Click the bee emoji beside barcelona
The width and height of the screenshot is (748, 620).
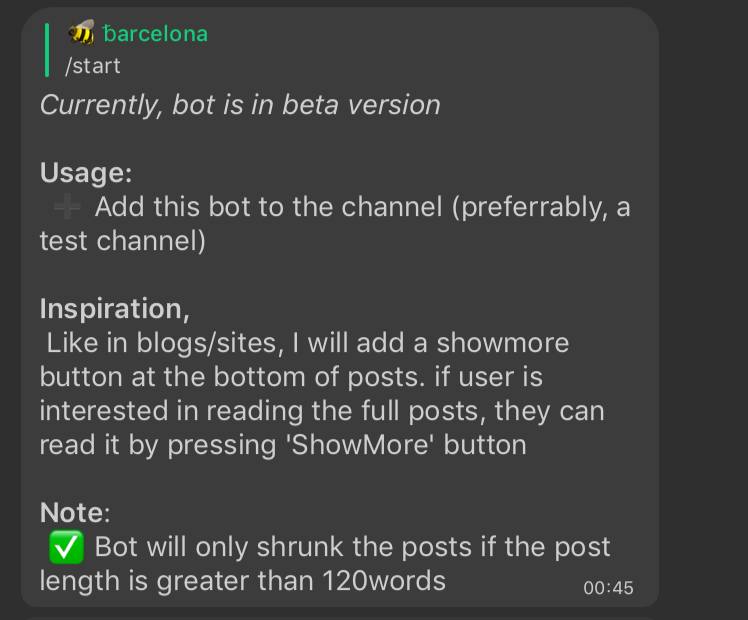(x=81, y=33)
